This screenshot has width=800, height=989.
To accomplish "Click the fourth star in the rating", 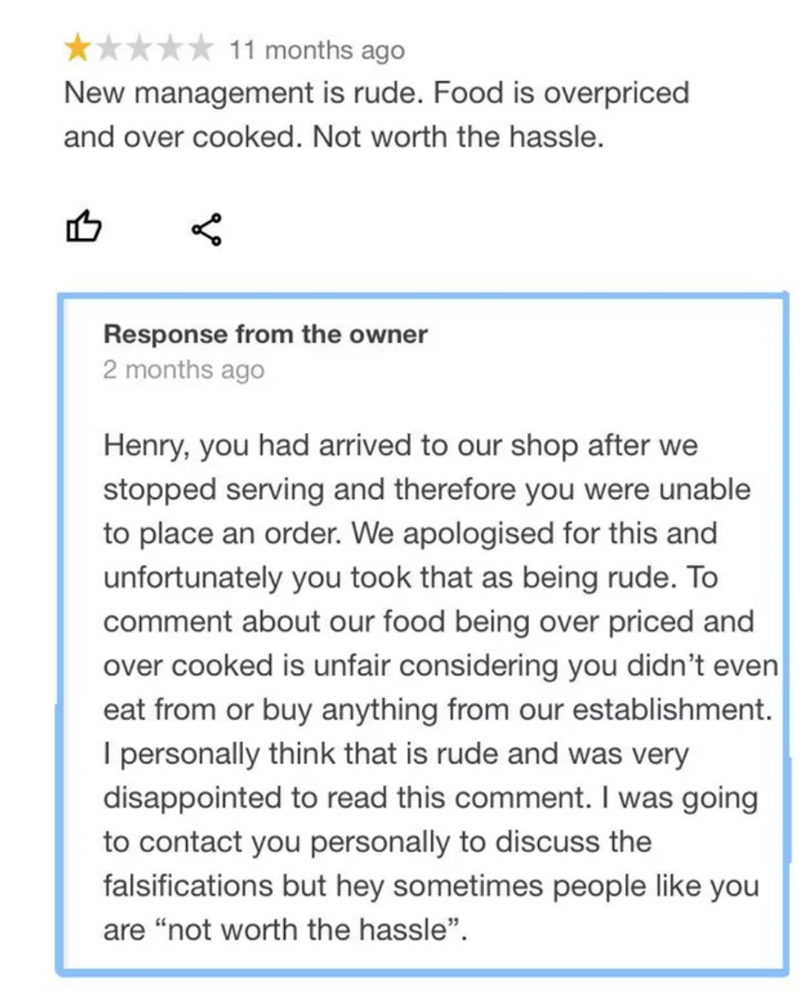I will click(170, 47).
